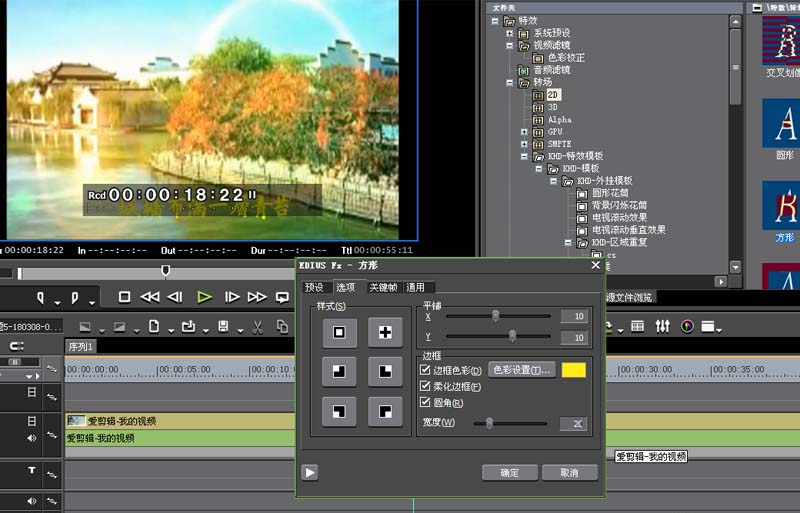Click the Stop playback square button
Screen dimensions: 800x513
(x=124, y=297)
